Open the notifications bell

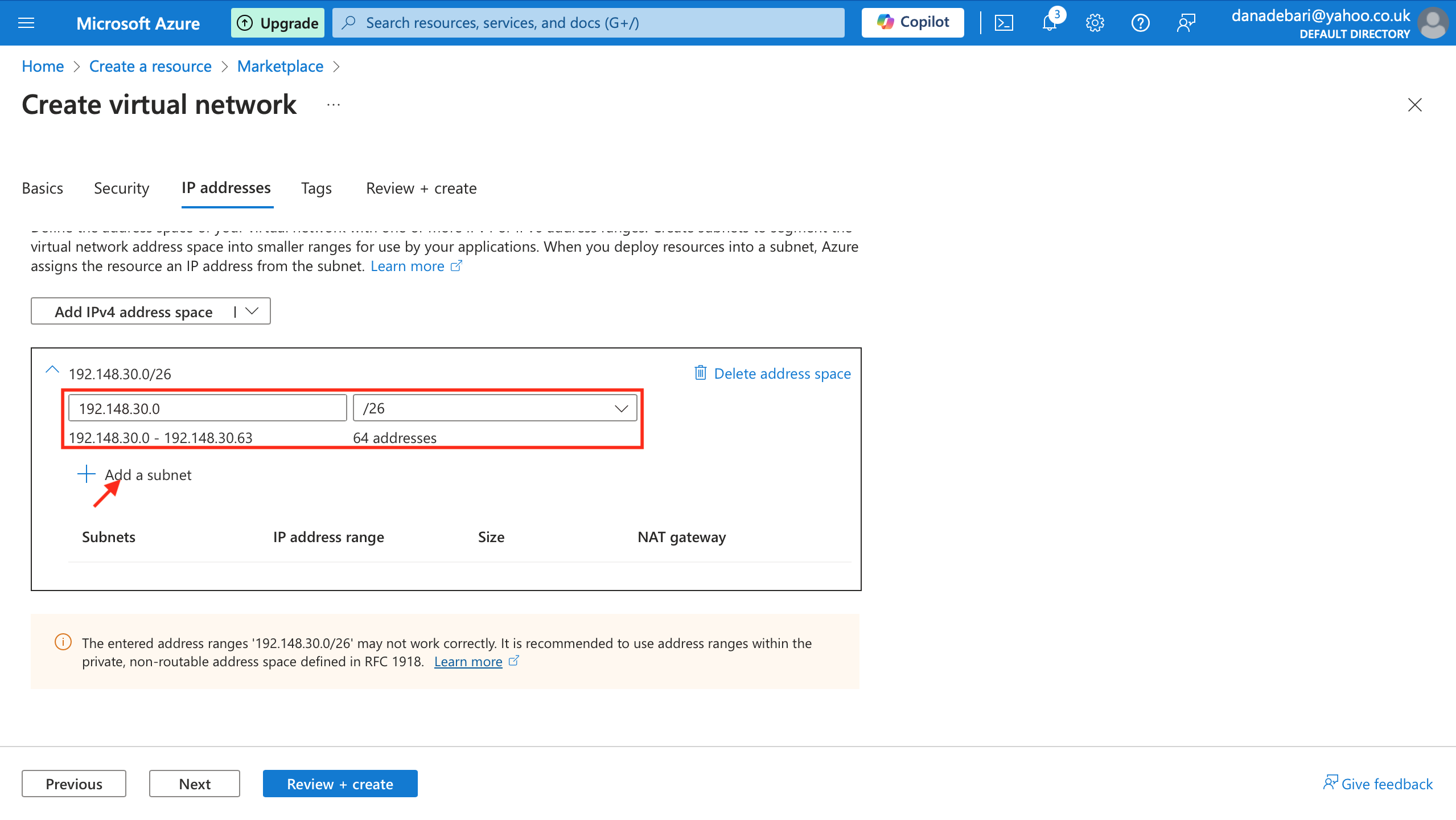click(x=1049, y=23)
